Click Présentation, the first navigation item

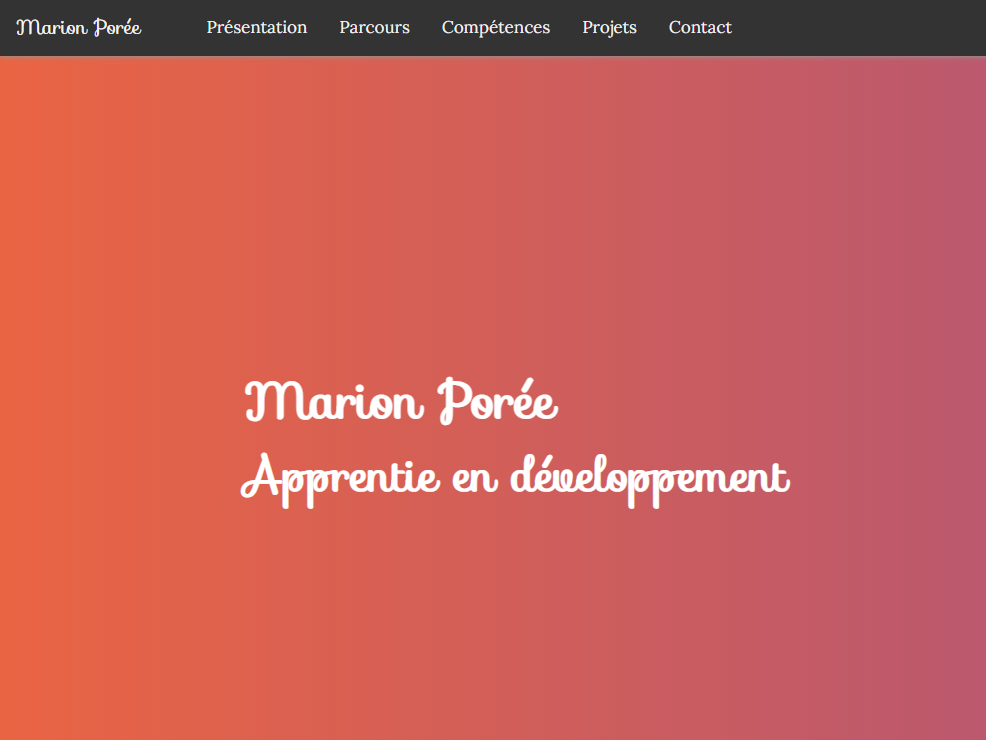coord(256,27)
